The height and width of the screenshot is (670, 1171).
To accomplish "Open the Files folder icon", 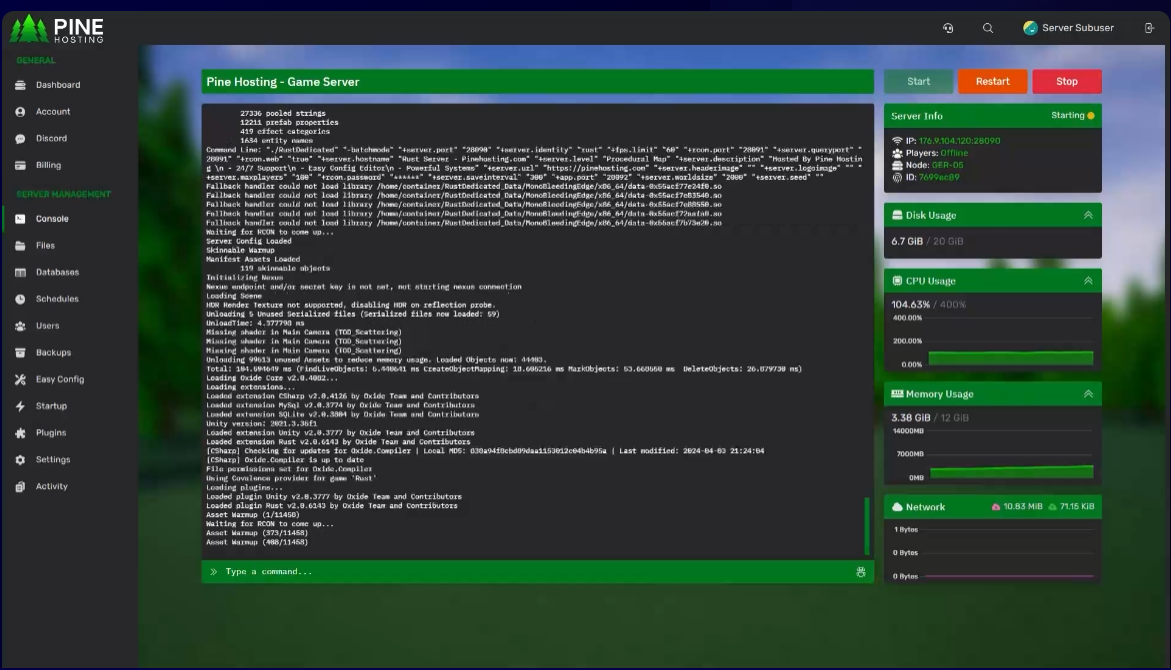I will tap(20, 246).
